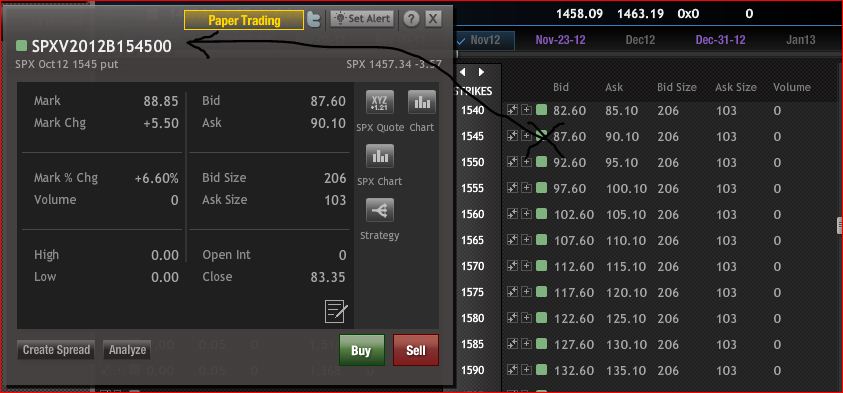
Task: Click the plus icon in the 1570 strike row
Action: [x=526, y=266]
